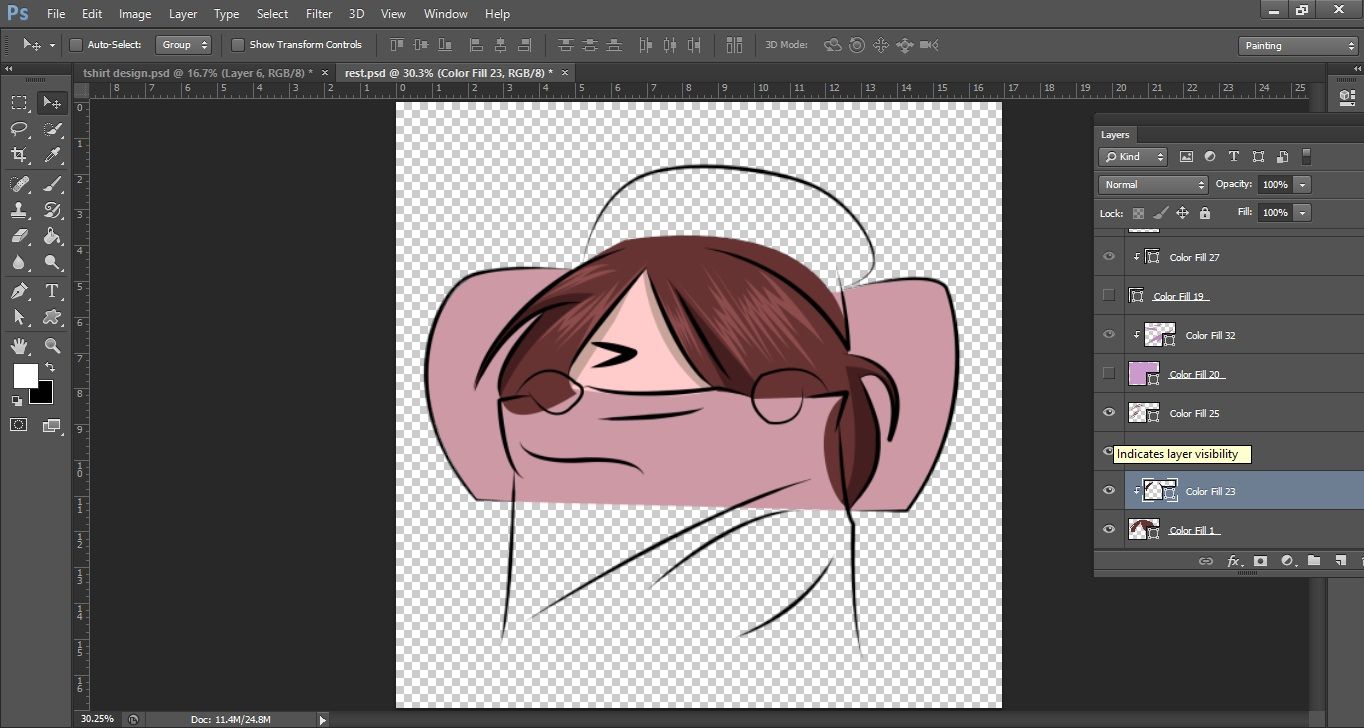Swap foreground and background colors
This screenshot has height=728, width=1364.
click(49, 368)
